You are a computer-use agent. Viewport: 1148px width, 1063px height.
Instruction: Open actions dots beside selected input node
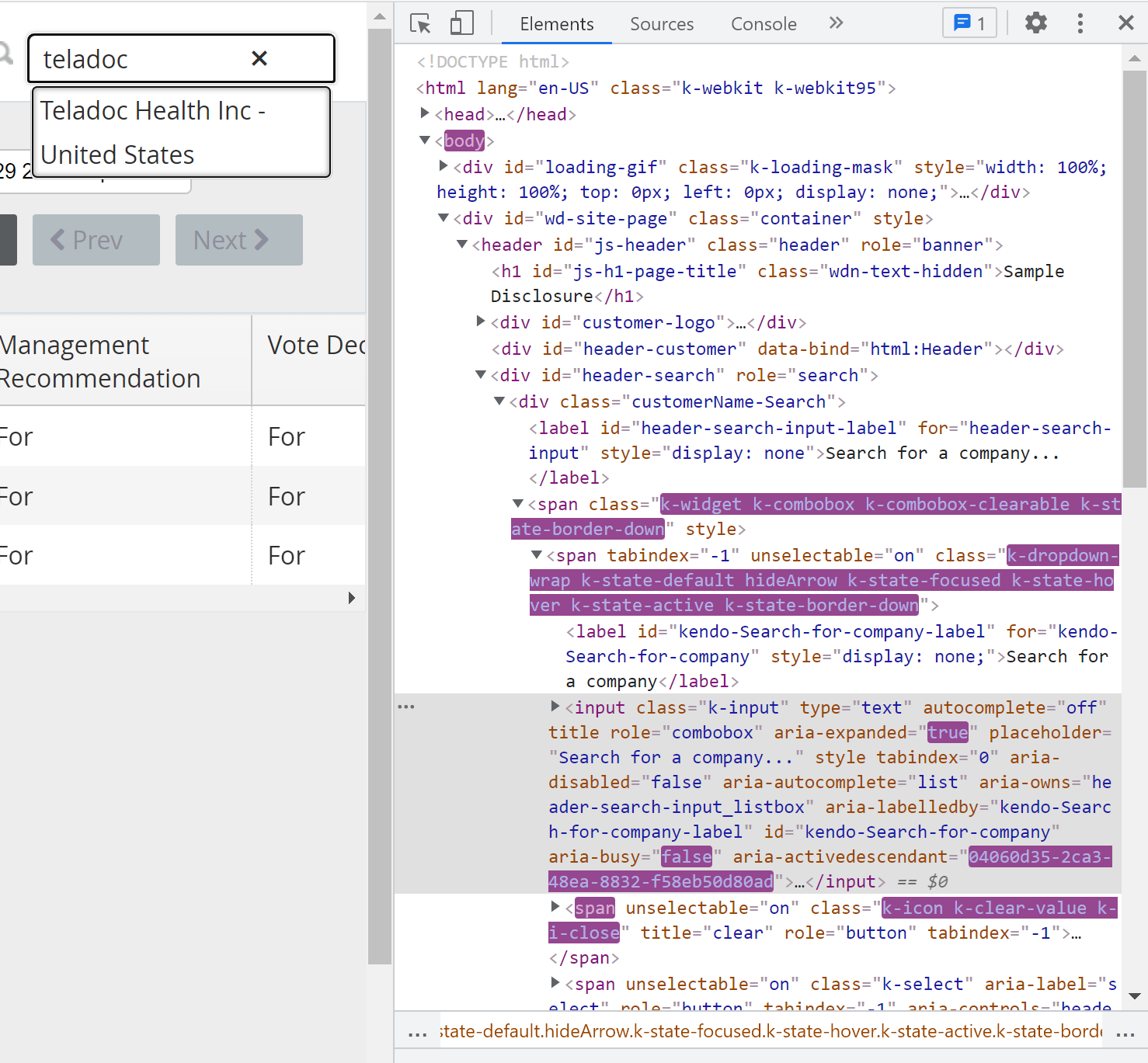pyautogui.click(x=406, y=707)
